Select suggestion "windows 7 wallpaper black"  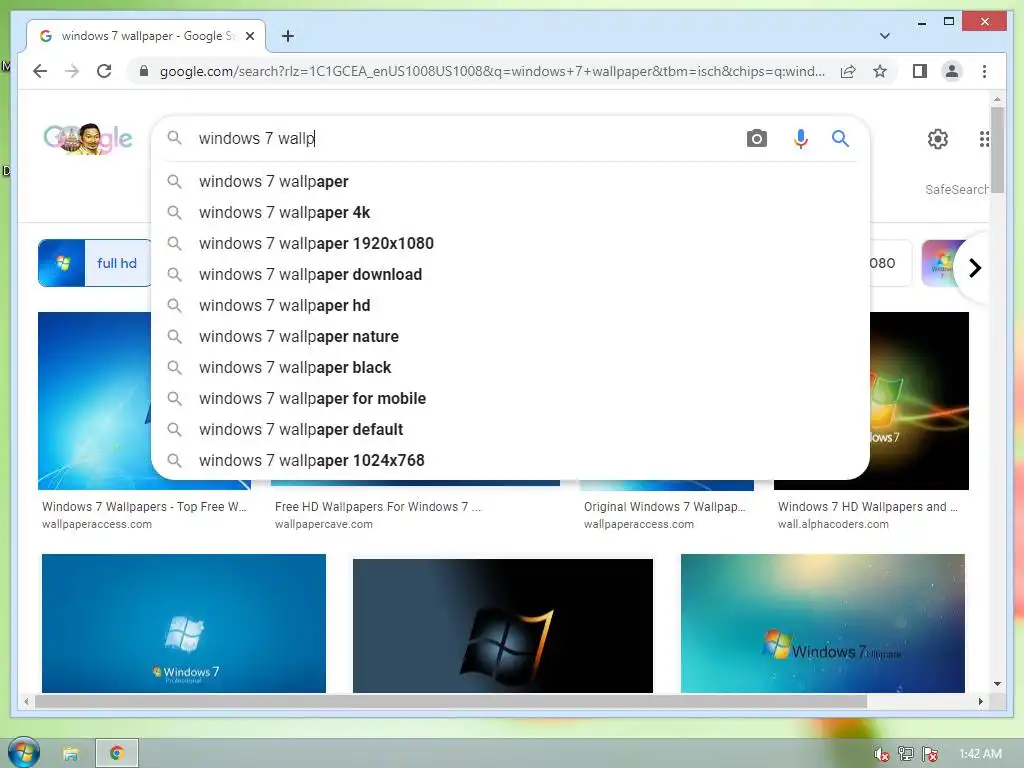(510, 368)
